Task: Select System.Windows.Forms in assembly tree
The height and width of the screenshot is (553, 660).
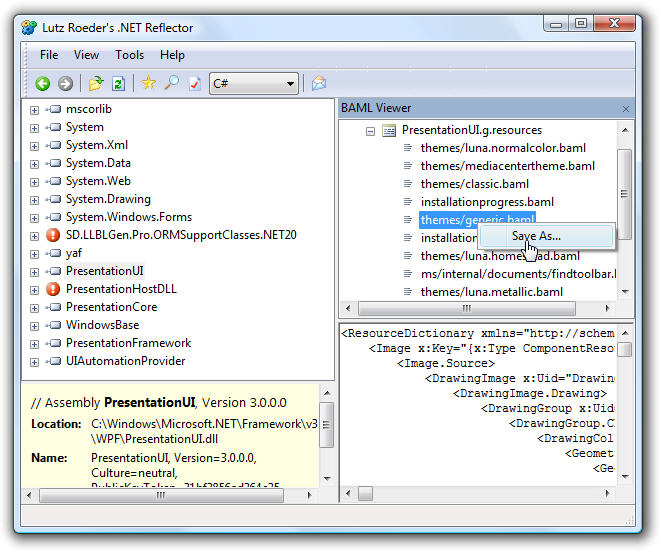Action: click(x=128, y=217)
